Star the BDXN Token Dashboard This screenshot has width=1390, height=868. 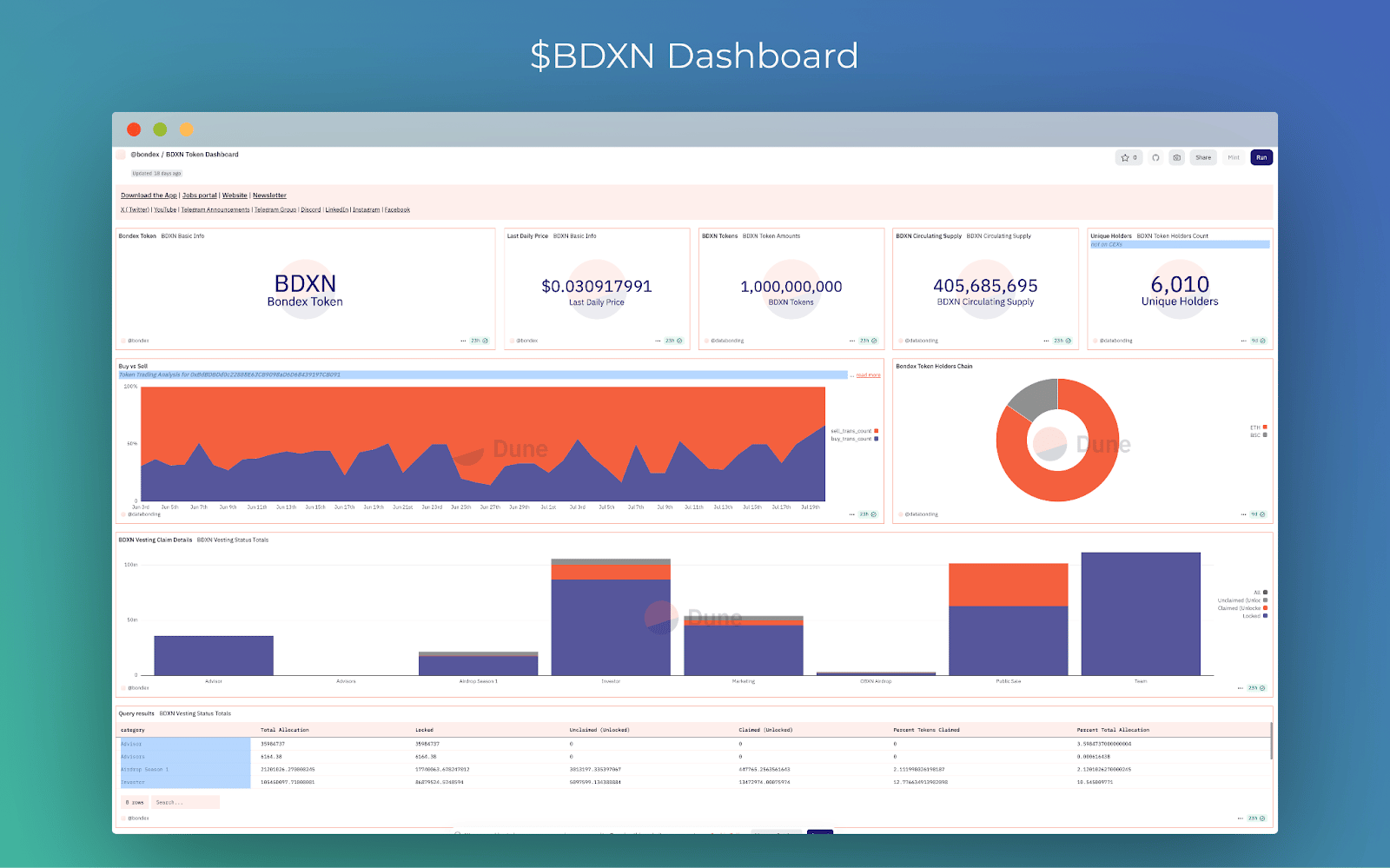(1129, 157)
